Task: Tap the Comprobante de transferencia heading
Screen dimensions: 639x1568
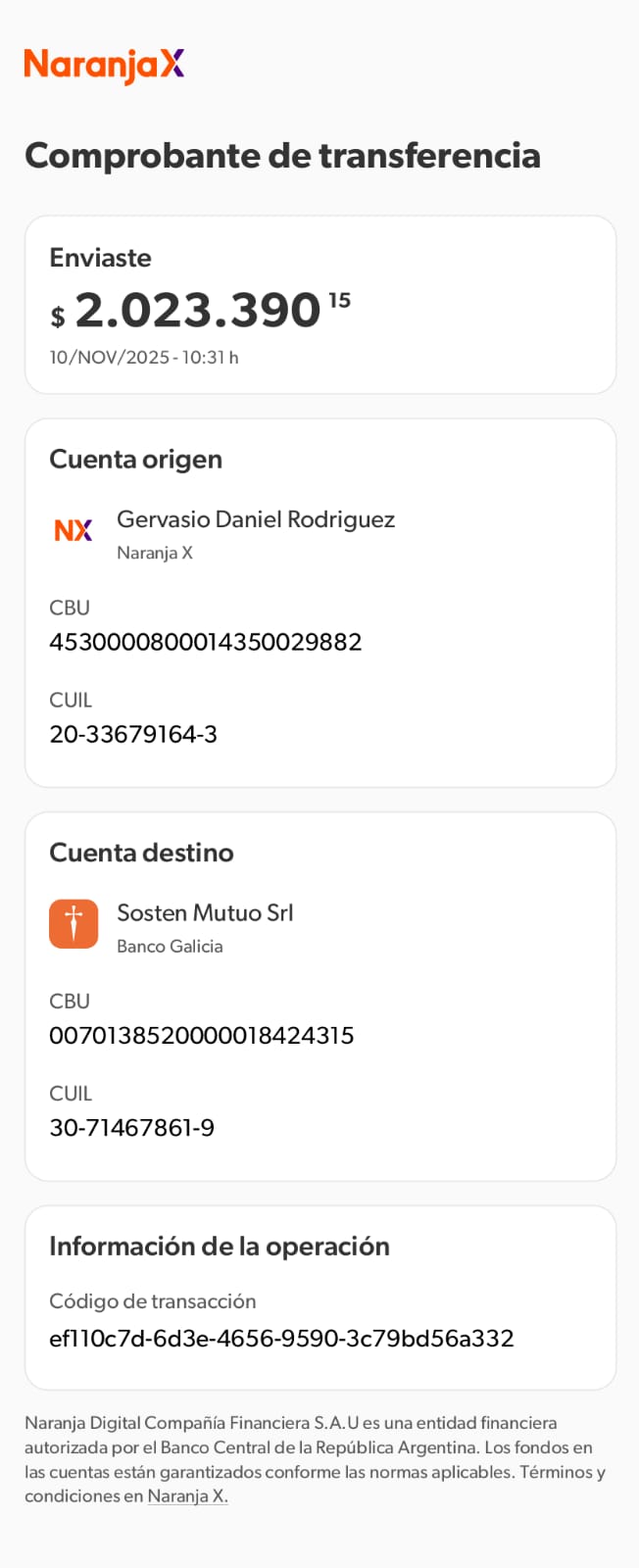Action: point(282,155)
